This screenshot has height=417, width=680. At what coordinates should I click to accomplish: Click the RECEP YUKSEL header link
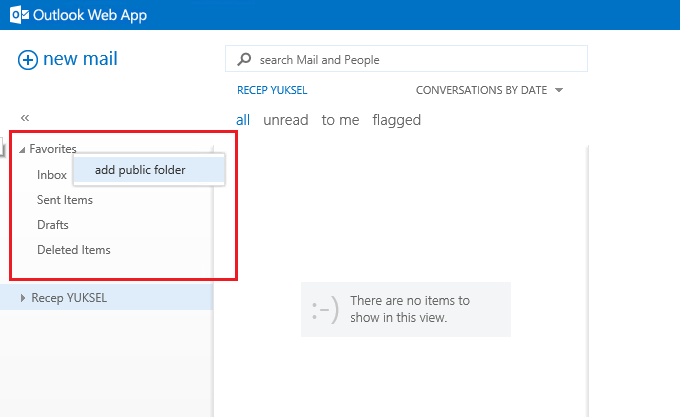272,90
